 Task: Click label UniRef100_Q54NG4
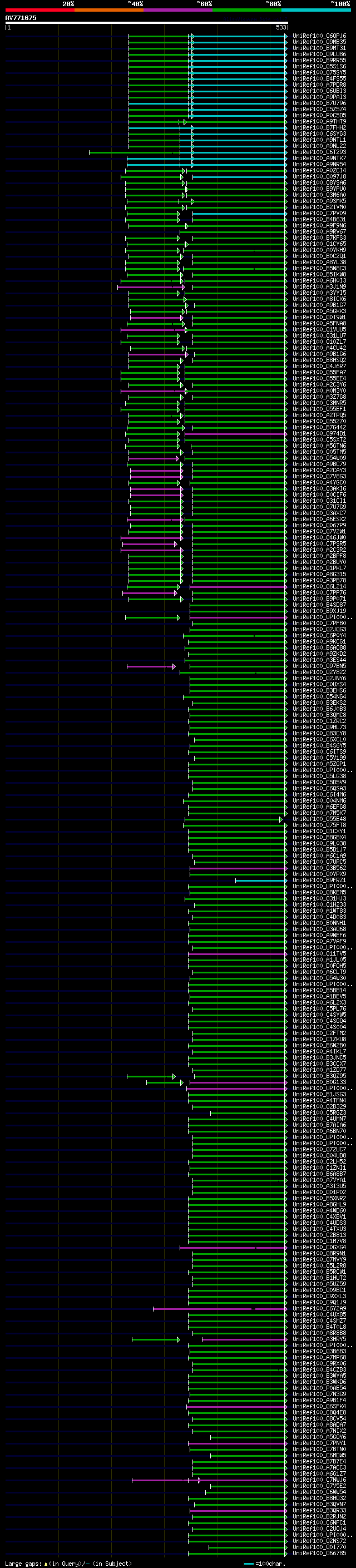pos(319,696)
